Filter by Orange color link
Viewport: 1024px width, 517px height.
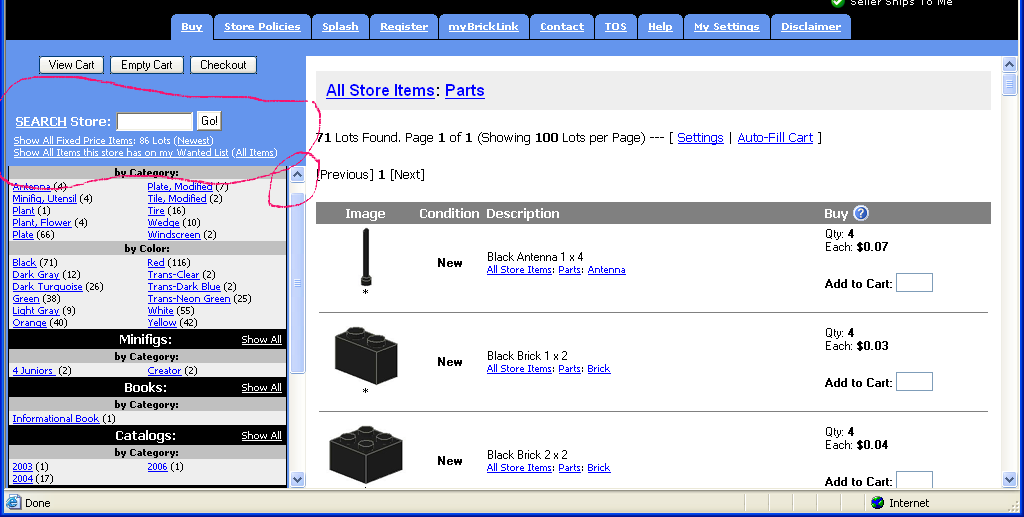click(29, 322)
